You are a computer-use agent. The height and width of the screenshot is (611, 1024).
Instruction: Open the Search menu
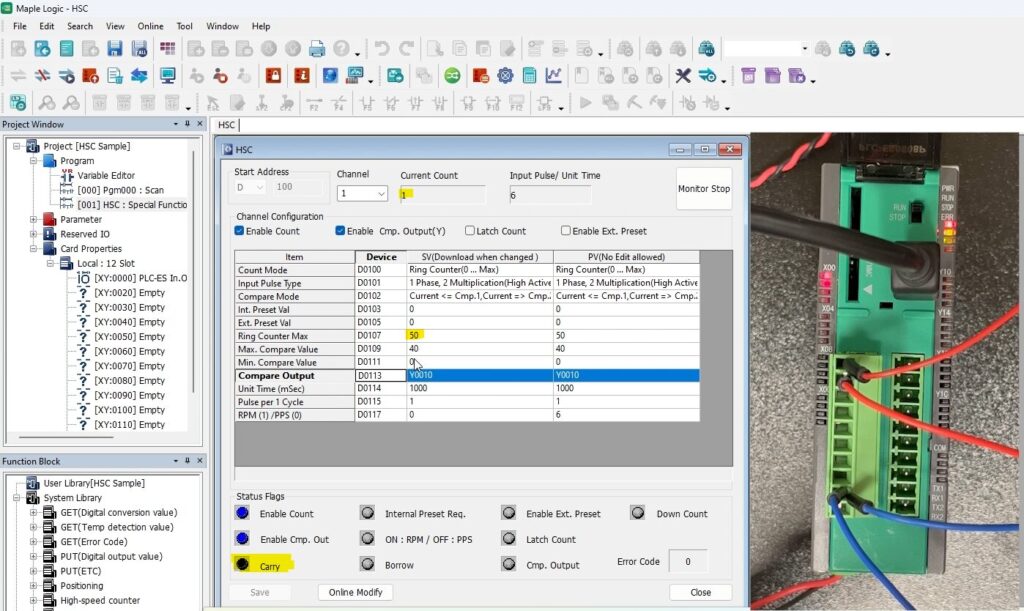[x=80, y=26]
